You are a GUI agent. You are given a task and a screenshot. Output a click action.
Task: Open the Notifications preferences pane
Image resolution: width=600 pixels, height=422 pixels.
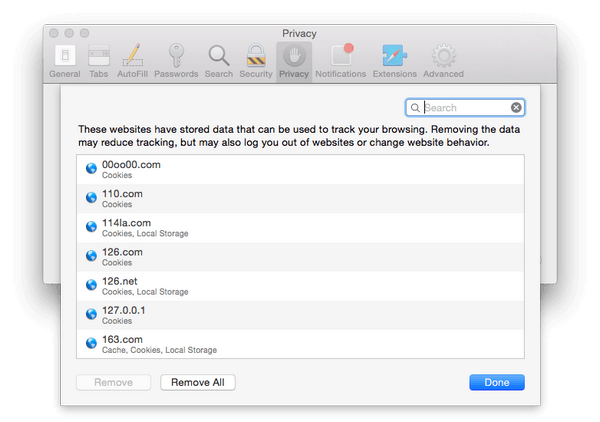340,60
